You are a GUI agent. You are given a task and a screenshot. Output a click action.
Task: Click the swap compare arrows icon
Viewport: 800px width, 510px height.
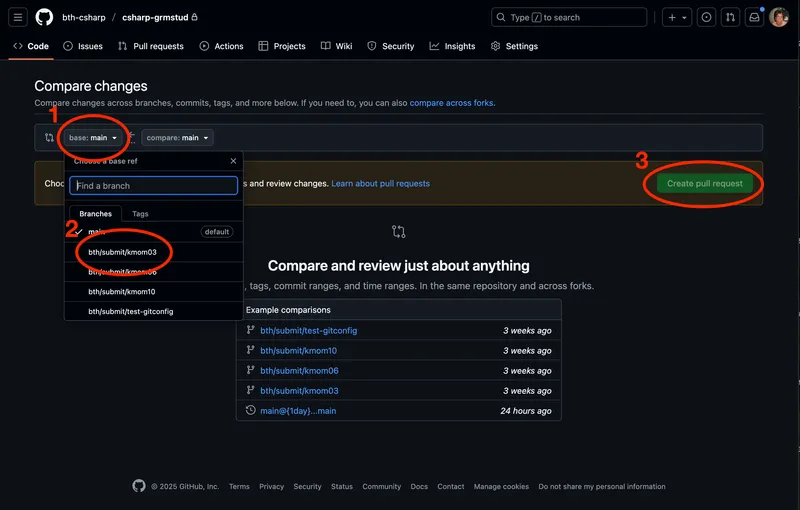point(49,138)
